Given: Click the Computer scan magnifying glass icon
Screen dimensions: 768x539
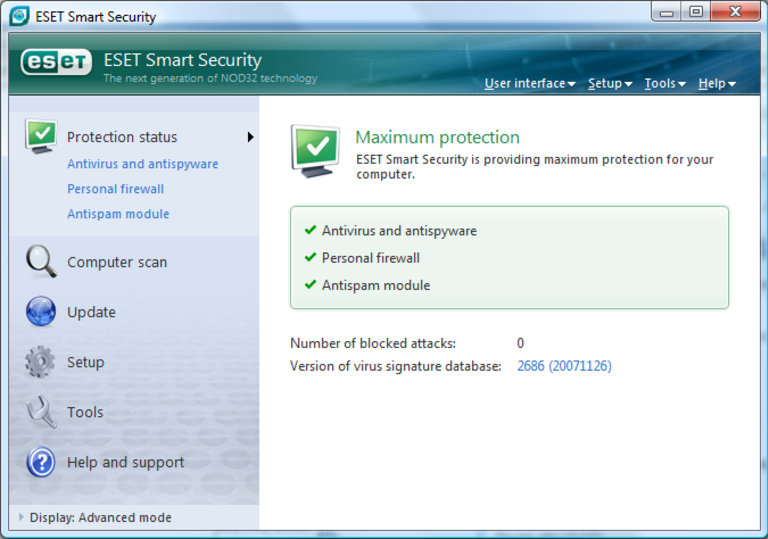Looking at the screenshot, I should (x=41, y=262).
